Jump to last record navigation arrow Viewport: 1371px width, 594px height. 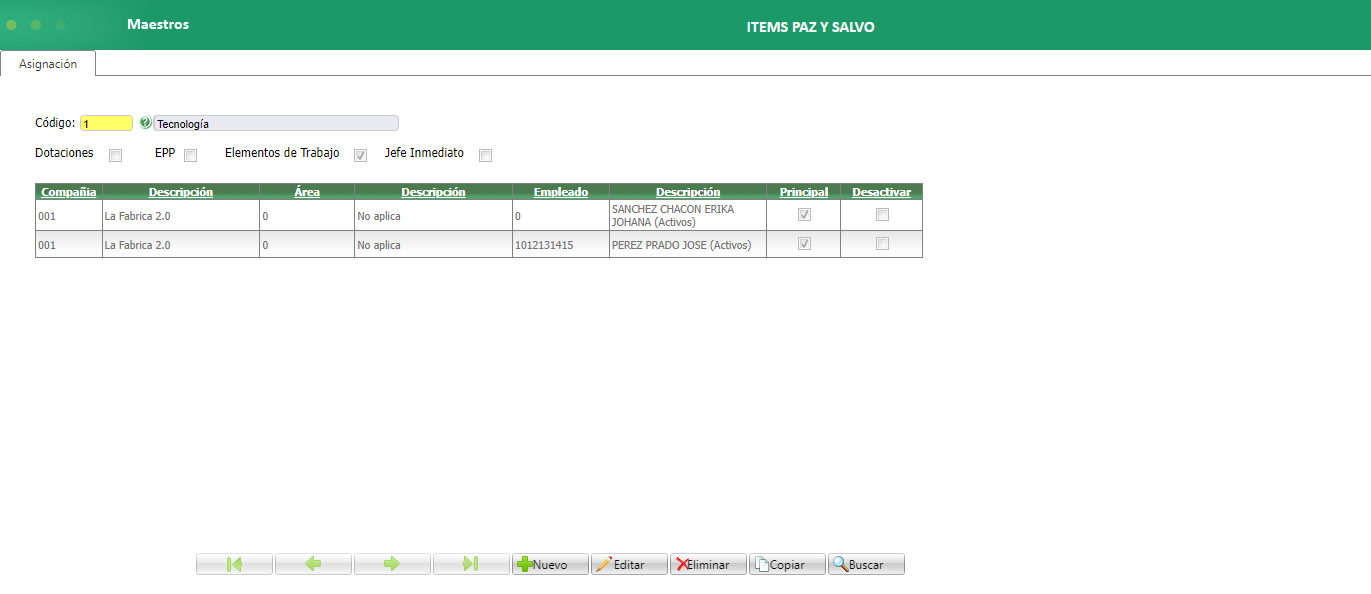[471, 564]
